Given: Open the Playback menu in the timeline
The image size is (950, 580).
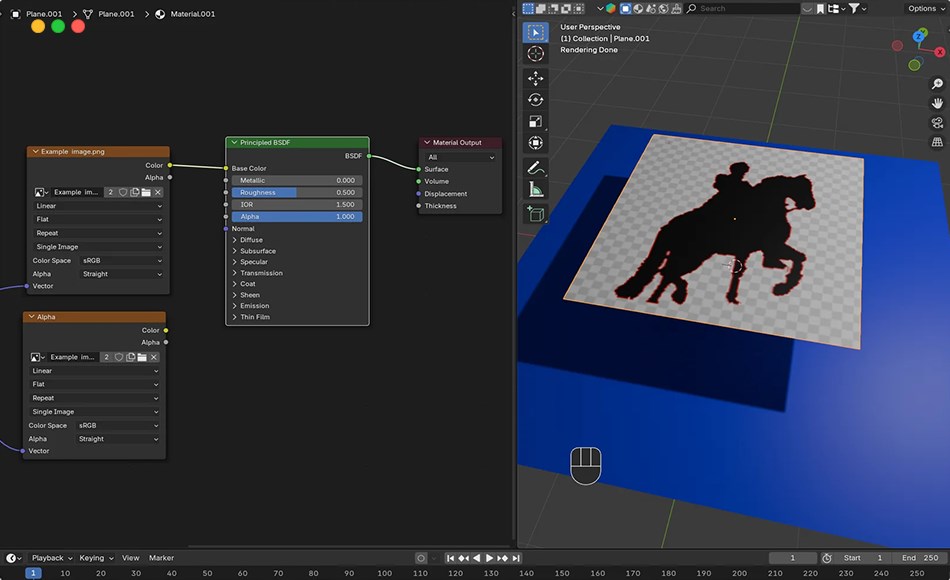Looking at the screenshot, I should 48,558.
